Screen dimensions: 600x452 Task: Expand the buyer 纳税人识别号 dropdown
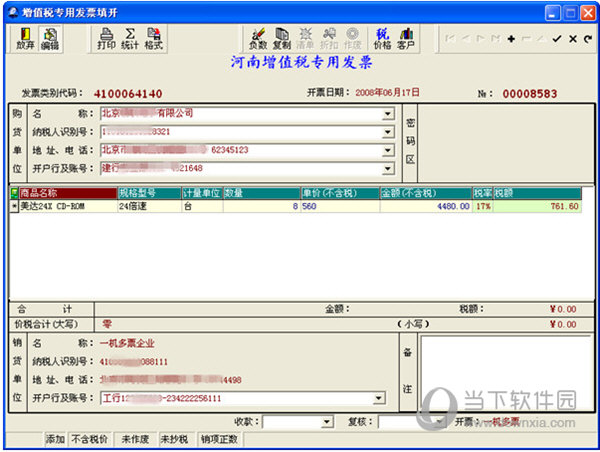pyautogui.click(x=387, y=132)
